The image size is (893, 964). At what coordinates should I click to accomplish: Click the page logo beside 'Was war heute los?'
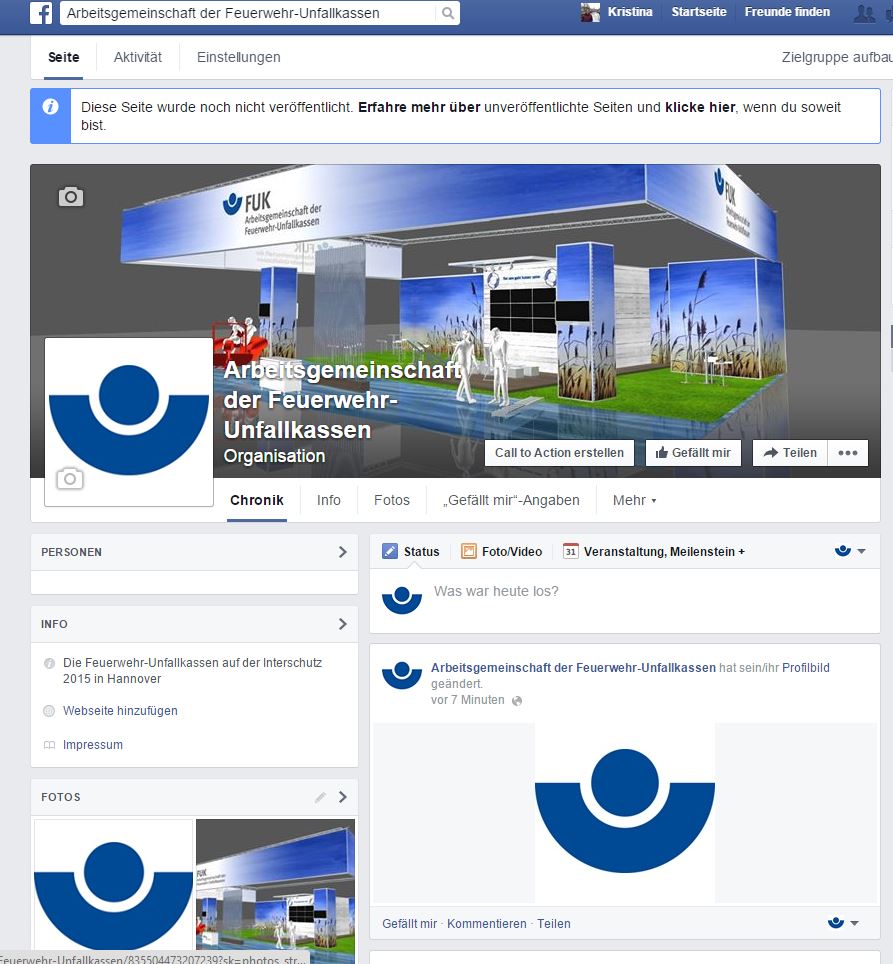click(x=402, y=600)
